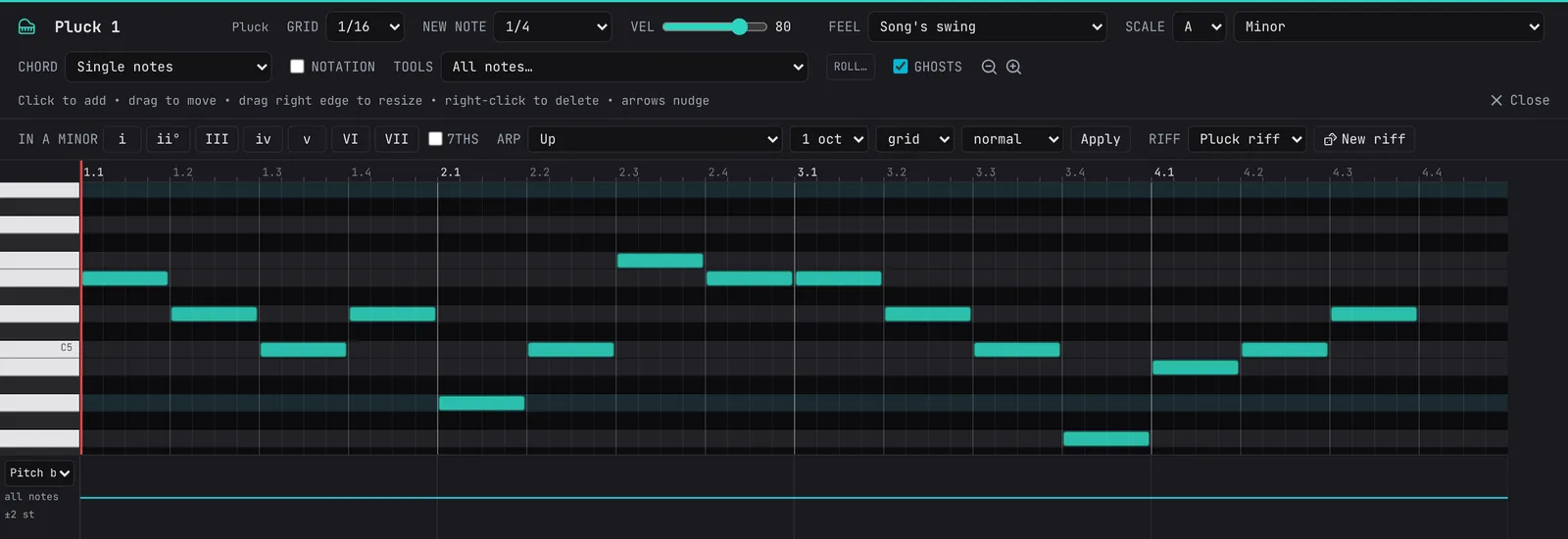Insert the VII chord
The image size is (1568, 539).
pyautogui.click(x=396, y=139)
